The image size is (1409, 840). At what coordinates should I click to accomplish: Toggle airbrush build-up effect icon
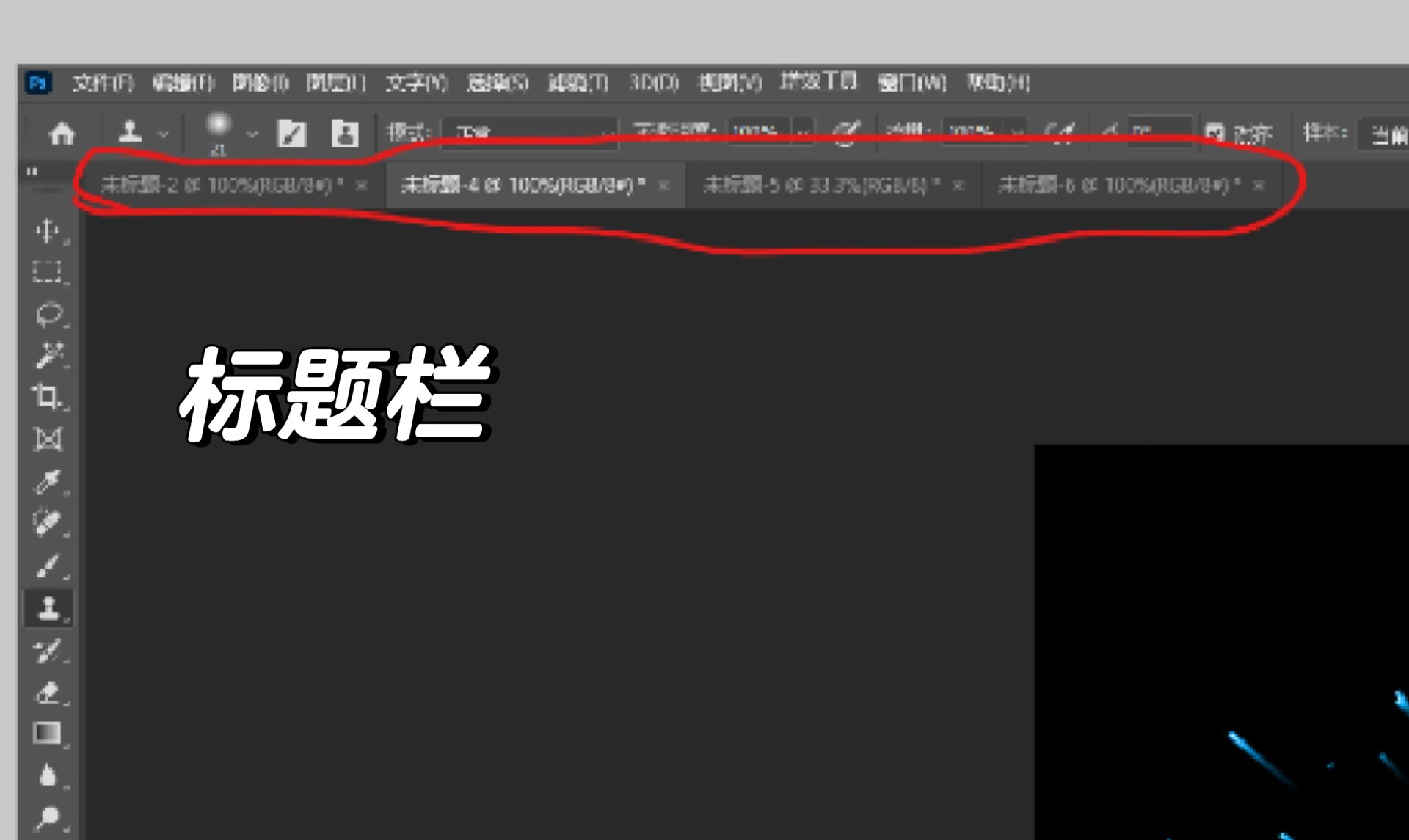1060,132
